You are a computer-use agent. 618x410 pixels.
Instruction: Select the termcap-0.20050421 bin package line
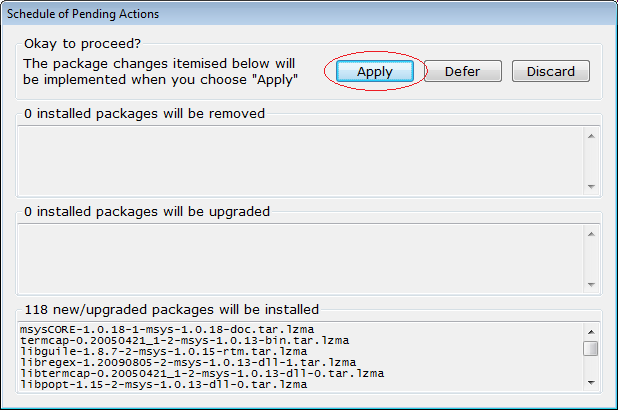pyautogui.click(x=184, y=341)
